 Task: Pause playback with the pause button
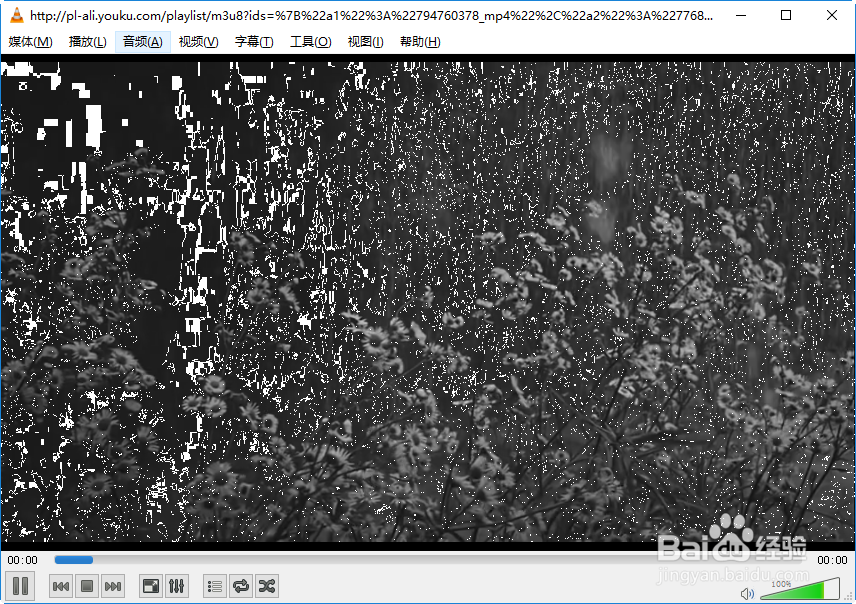(x=20, y=585)
